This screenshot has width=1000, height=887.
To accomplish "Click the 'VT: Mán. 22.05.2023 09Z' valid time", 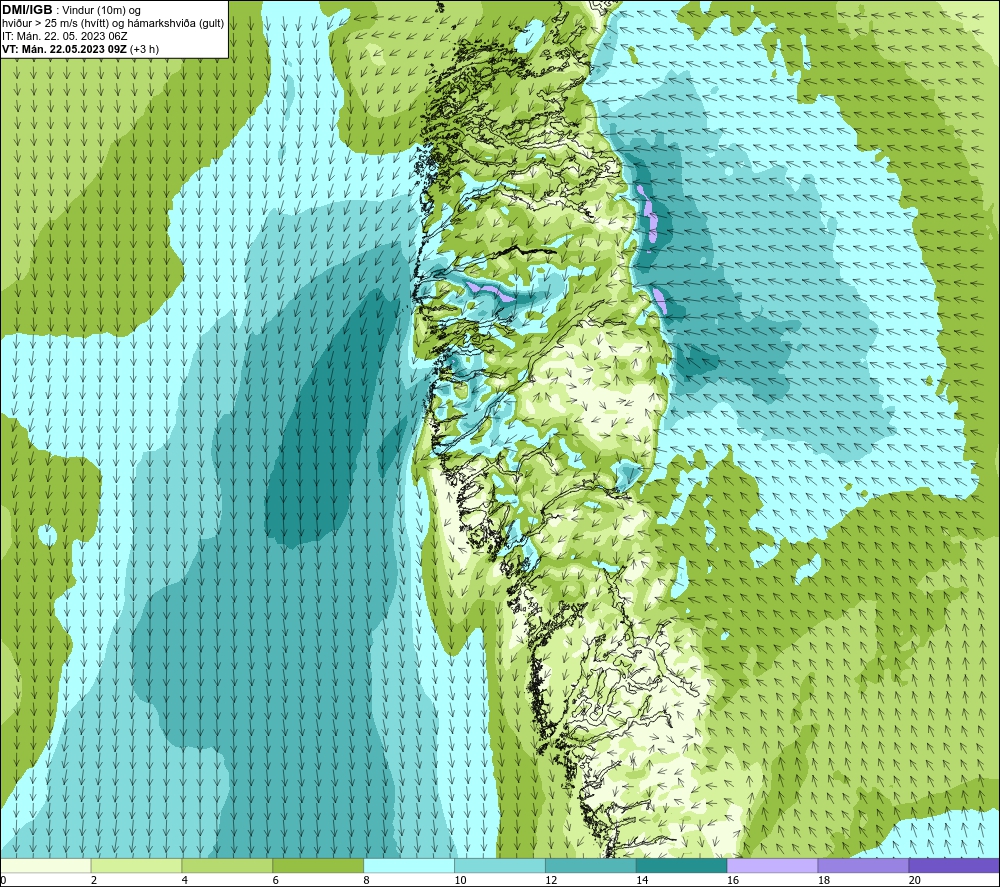I will (x=64, y=49).
